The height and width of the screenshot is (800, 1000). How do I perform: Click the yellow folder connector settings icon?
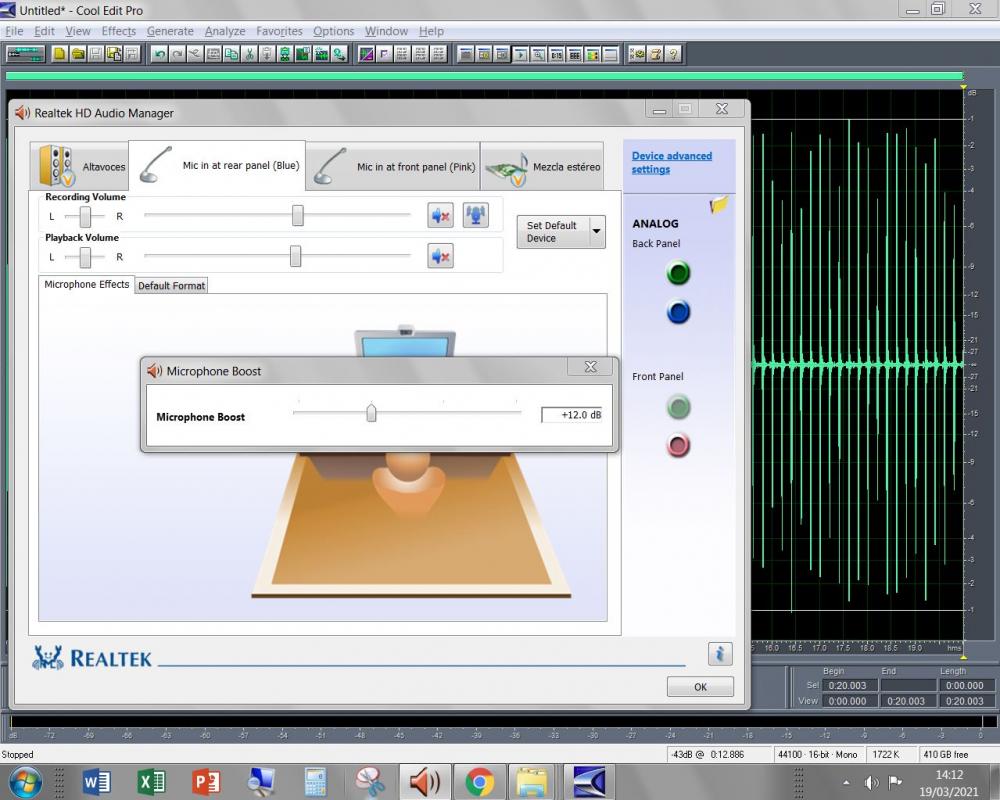tap(719, 205)
